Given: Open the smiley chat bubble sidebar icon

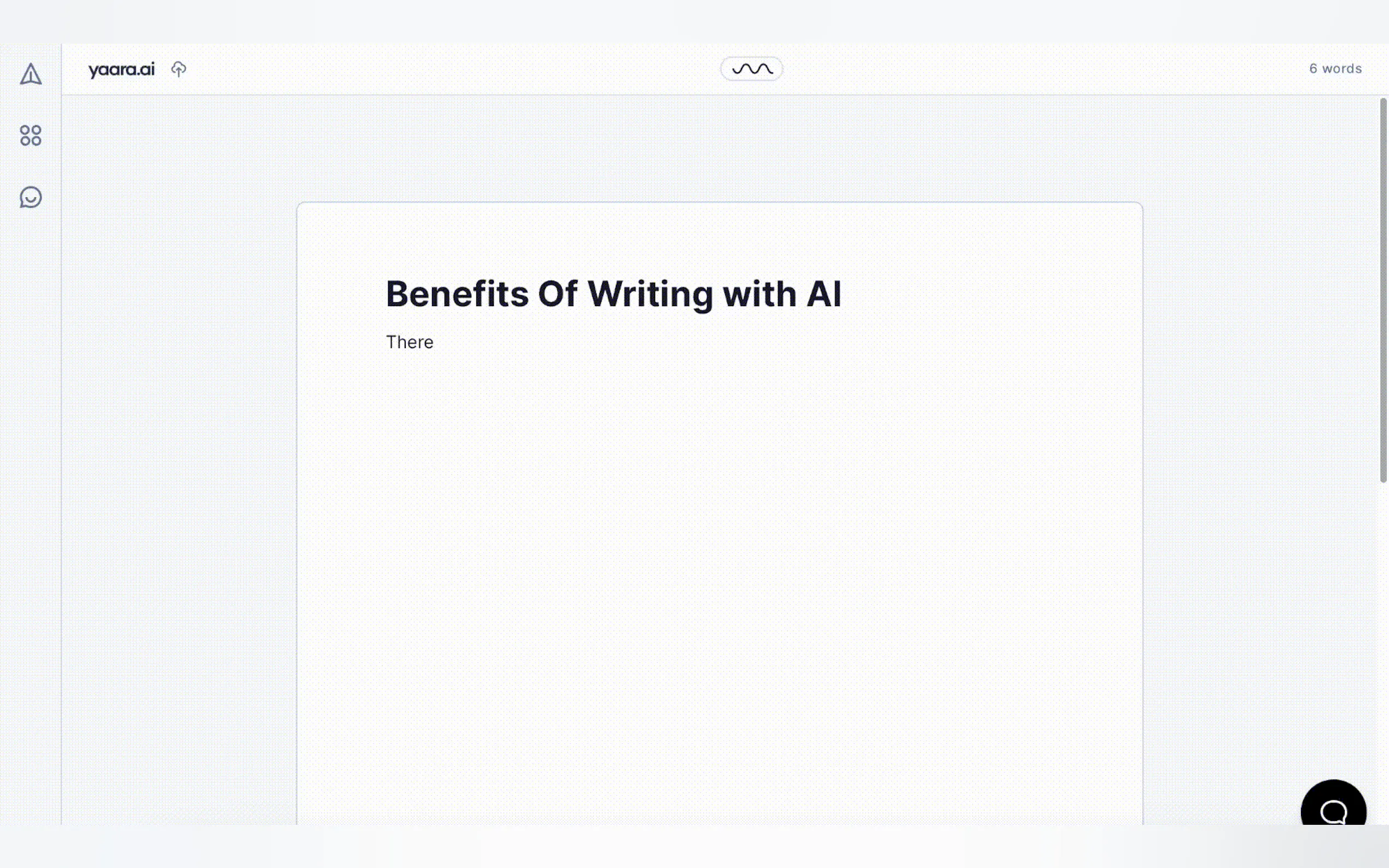Looking at the screenshot, I should pos(31,197).
